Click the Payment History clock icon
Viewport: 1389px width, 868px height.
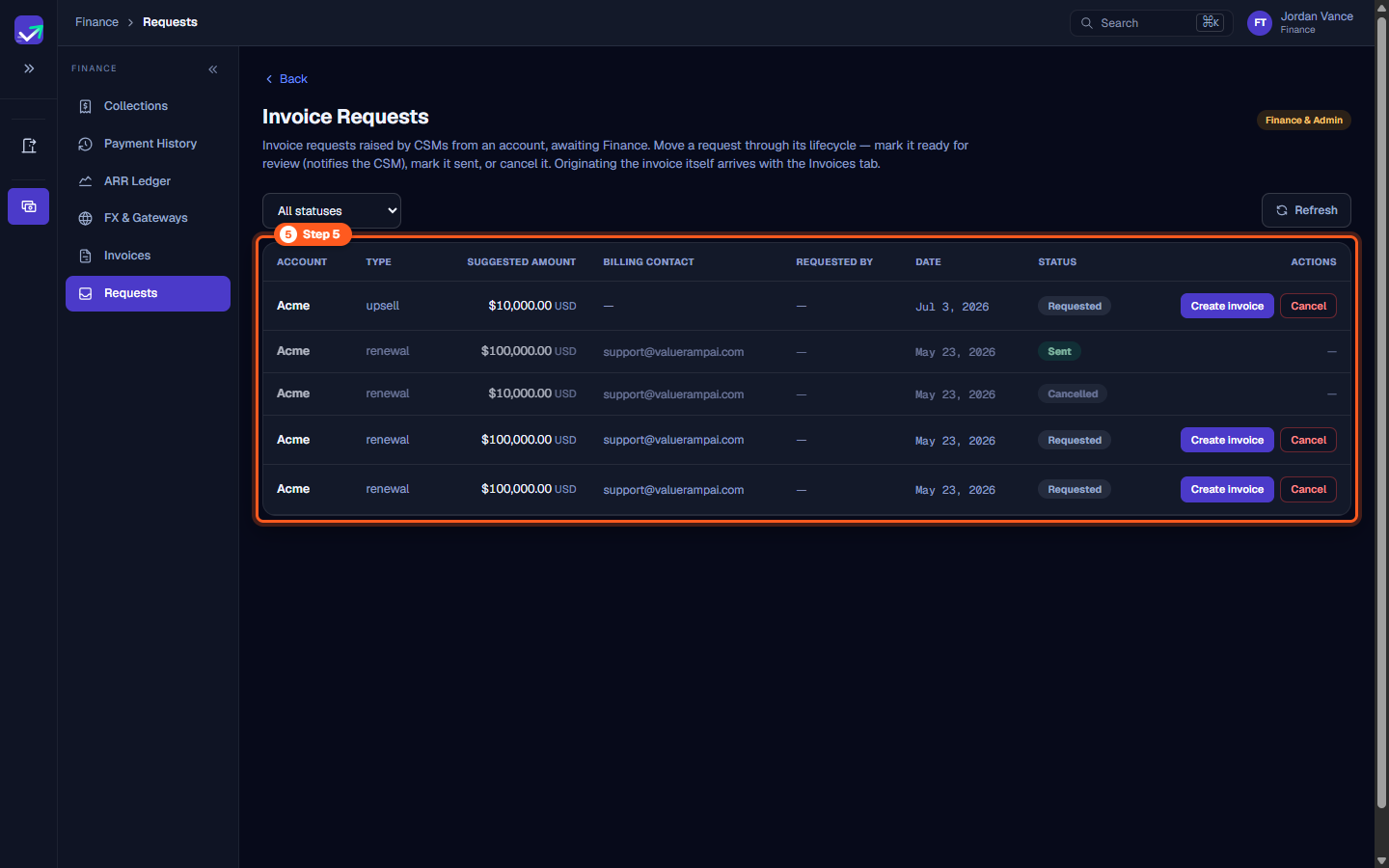[x=86, y=144]
